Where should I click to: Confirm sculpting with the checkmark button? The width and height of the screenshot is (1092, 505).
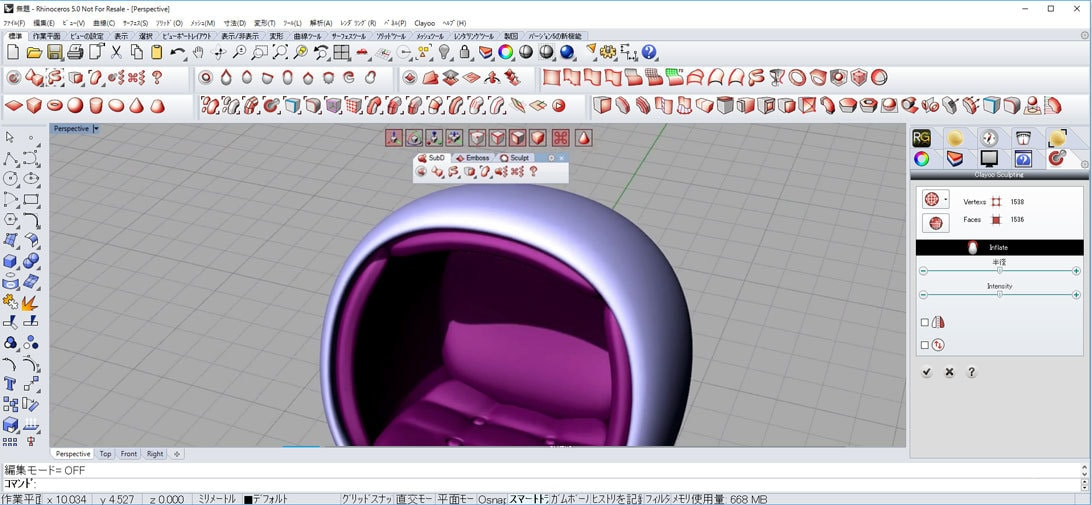[x=927, y=372]
